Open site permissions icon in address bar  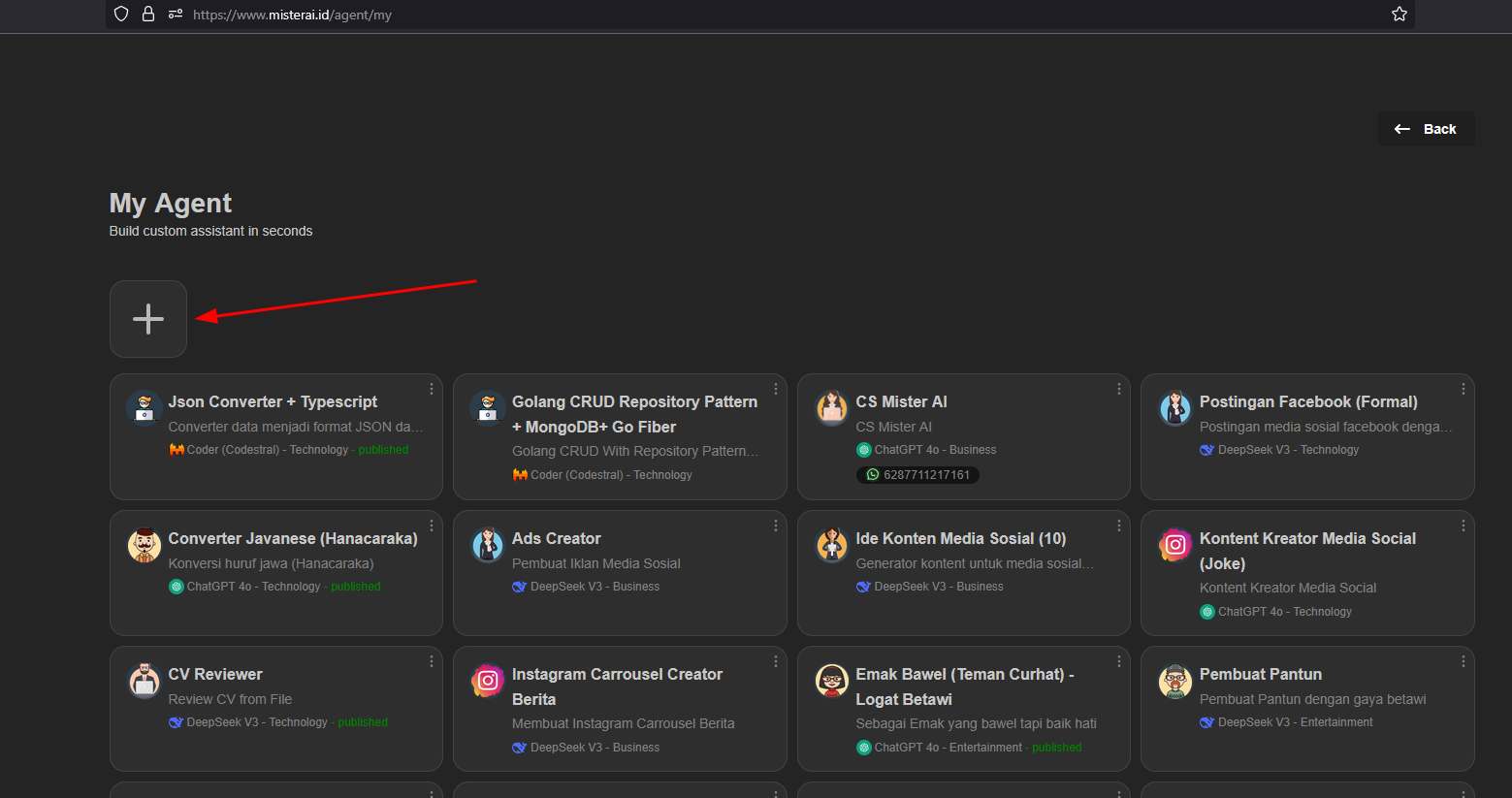(176, 15)
